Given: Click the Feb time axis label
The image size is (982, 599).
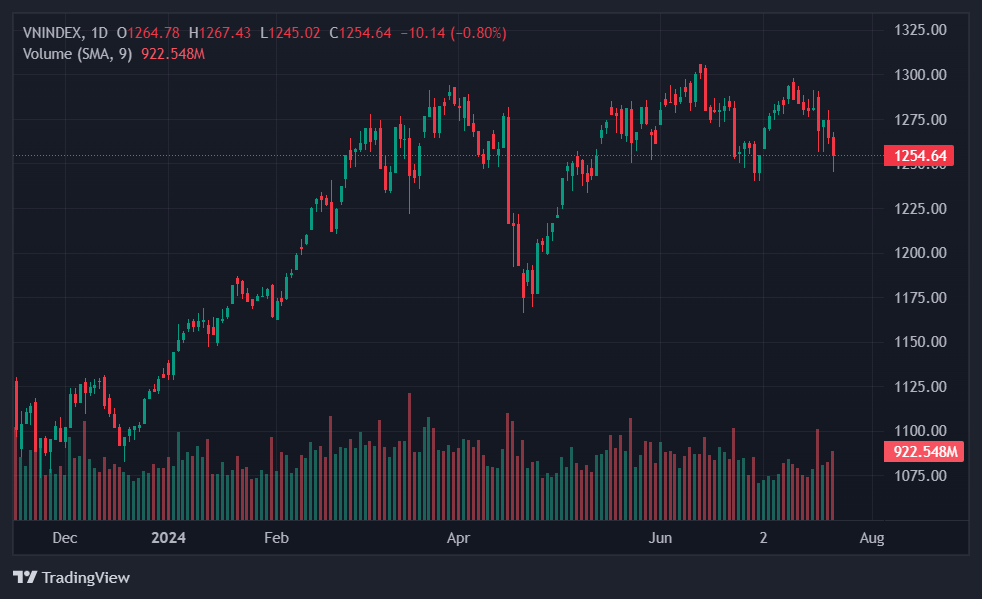Looking at the screenshot, I should point(276,538).
